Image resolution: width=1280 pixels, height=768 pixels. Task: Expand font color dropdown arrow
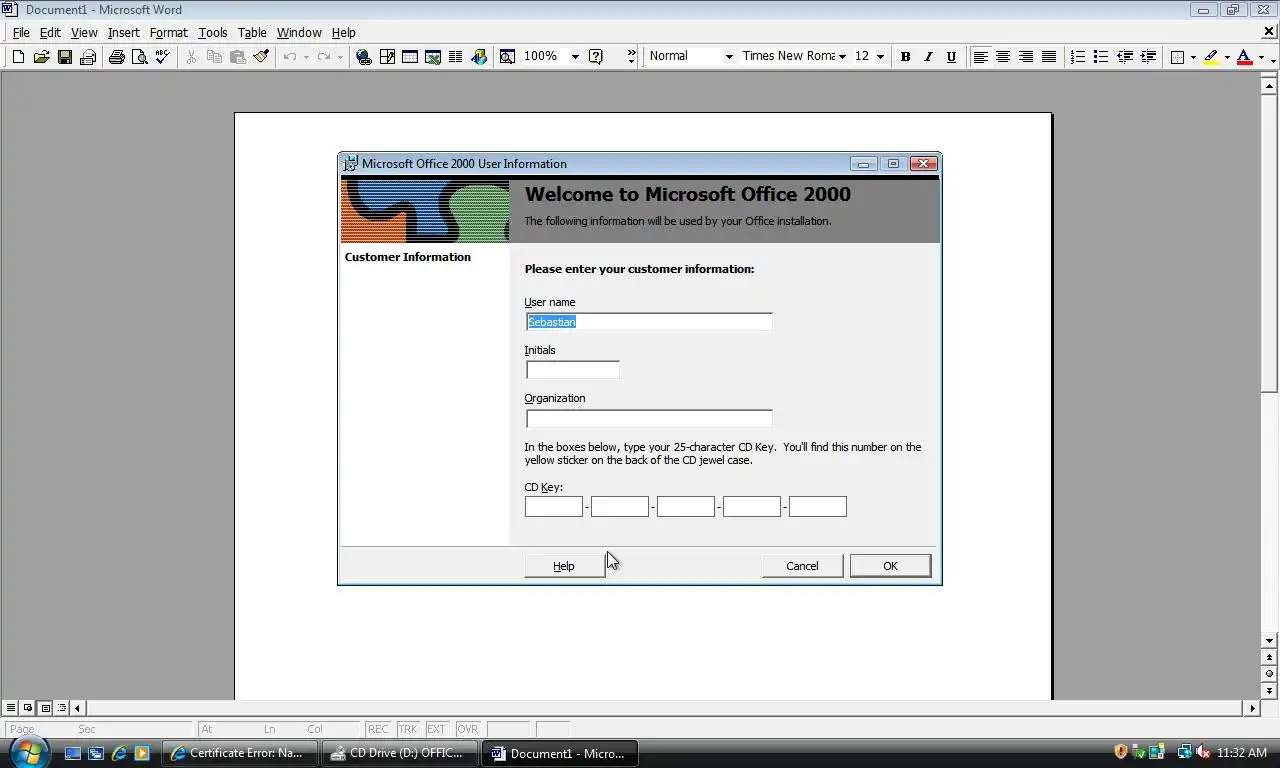[x=1261, y=57]
